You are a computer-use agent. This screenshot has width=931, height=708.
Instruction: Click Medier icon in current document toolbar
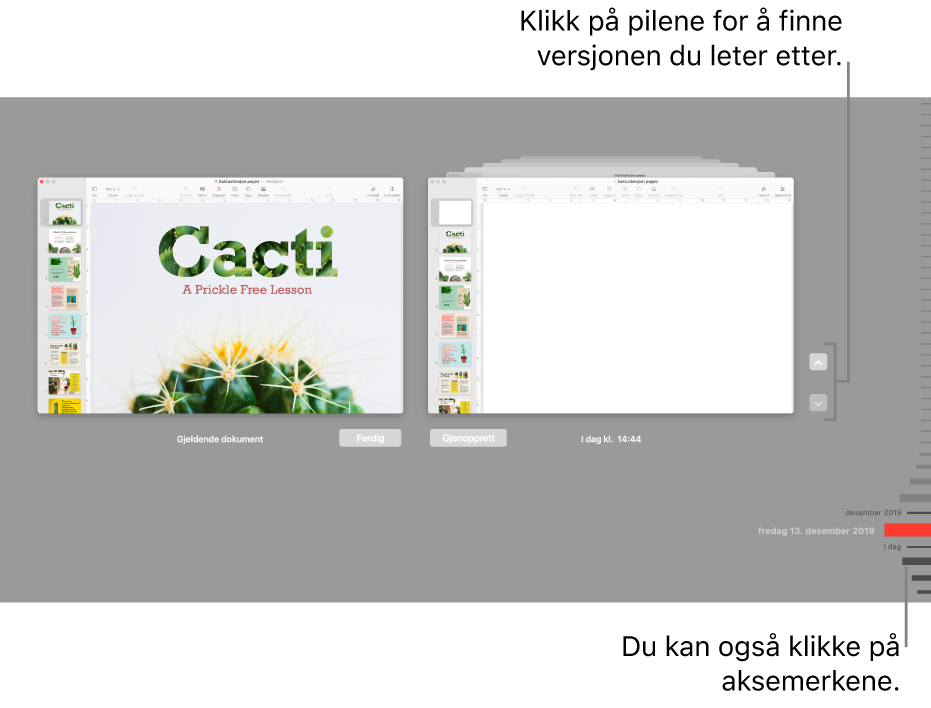[x=263, y=191]
